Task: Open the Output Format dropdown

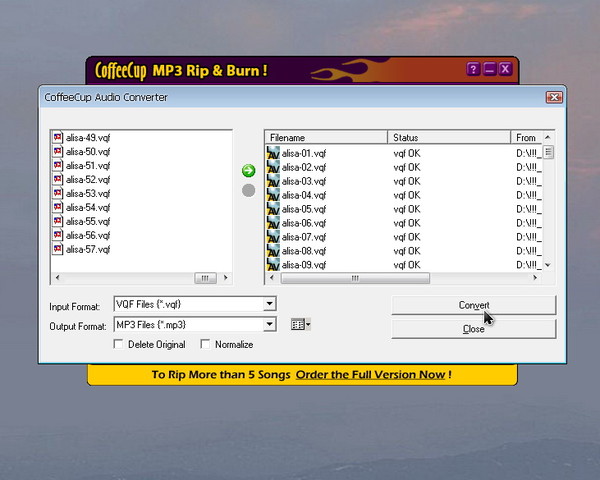Action: (x=269, y=324)
